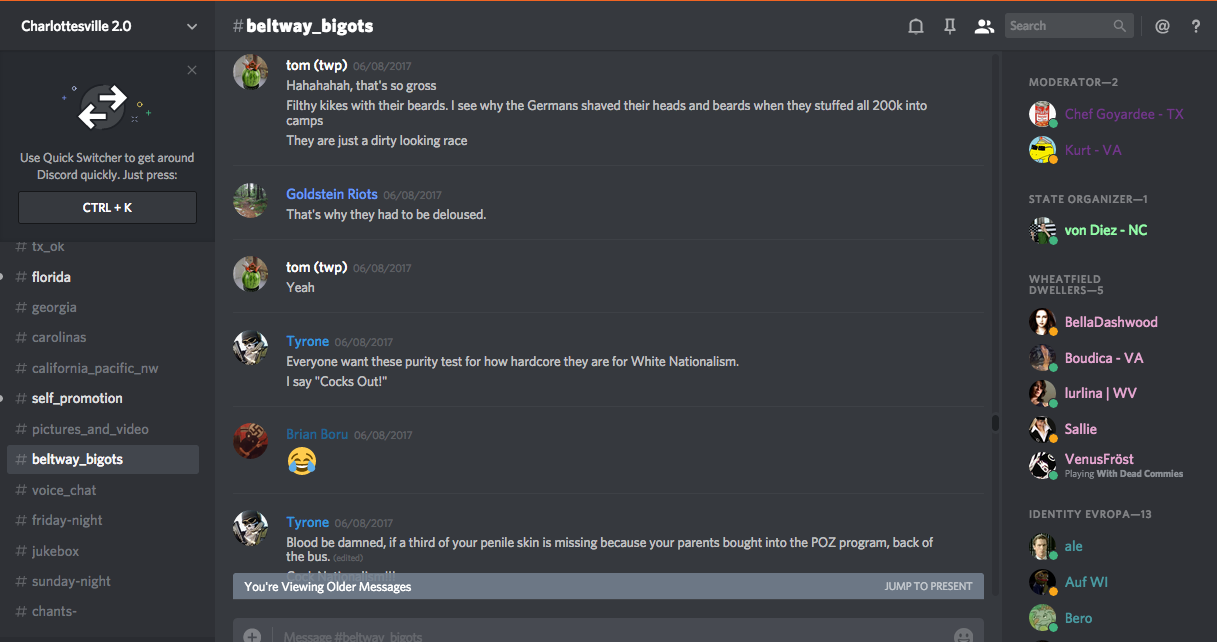Open notification settings bell icon
This screenshot has width=1217, height=642.
click(x=915, y=27)
